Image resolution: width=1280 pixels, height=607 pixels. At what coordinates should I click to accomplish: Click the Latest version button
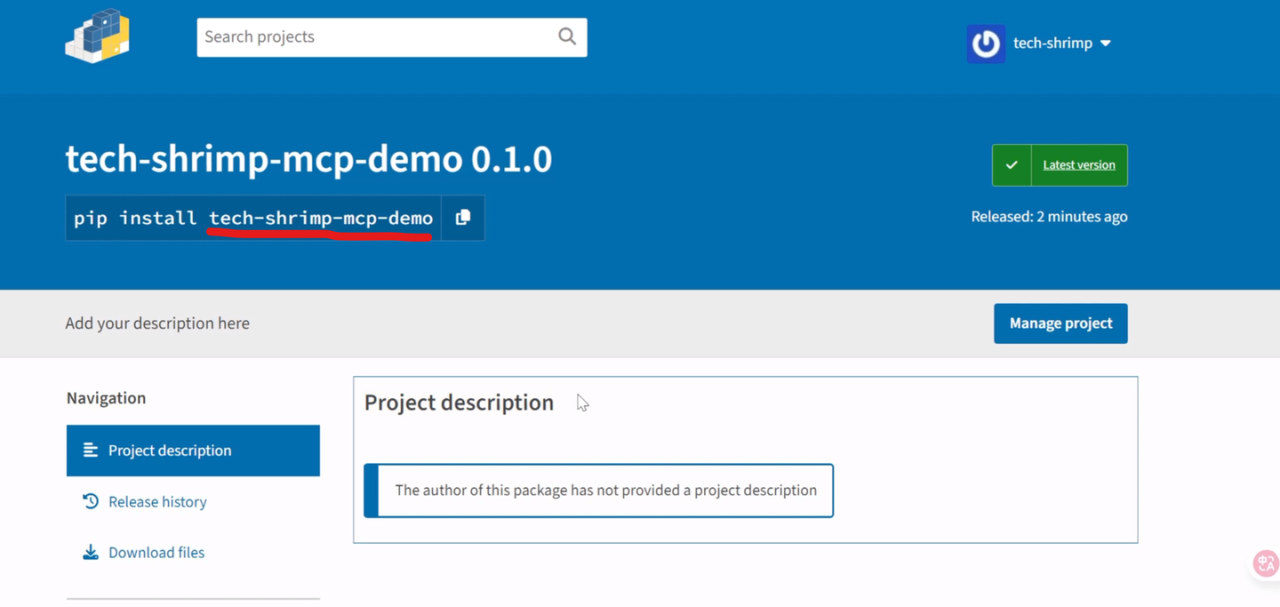click(x=1079, y=165)
